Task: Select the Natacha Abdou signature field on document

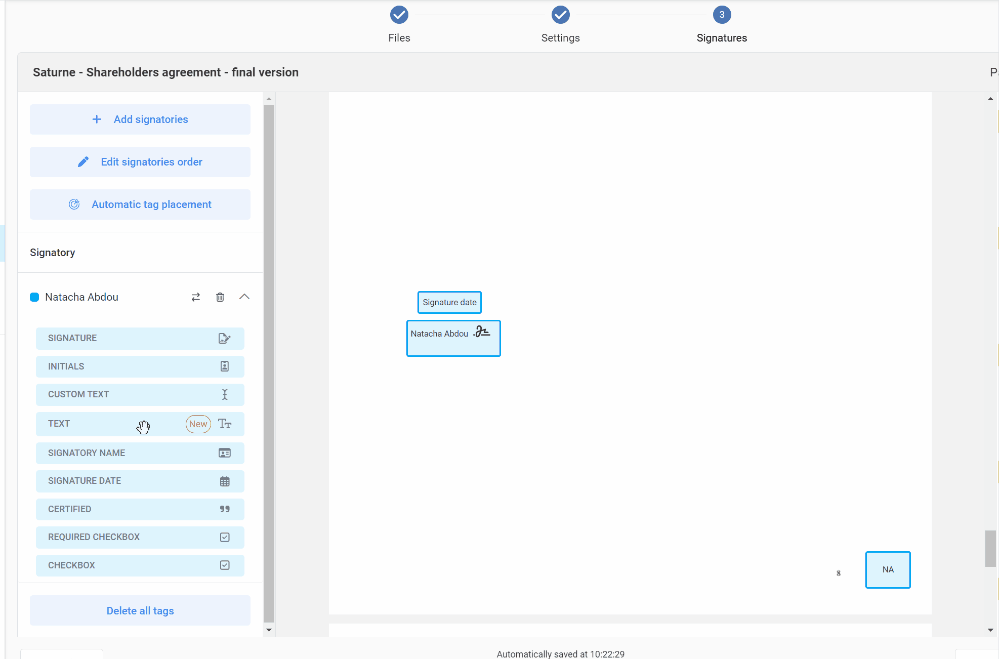Action: pos(453,338)
